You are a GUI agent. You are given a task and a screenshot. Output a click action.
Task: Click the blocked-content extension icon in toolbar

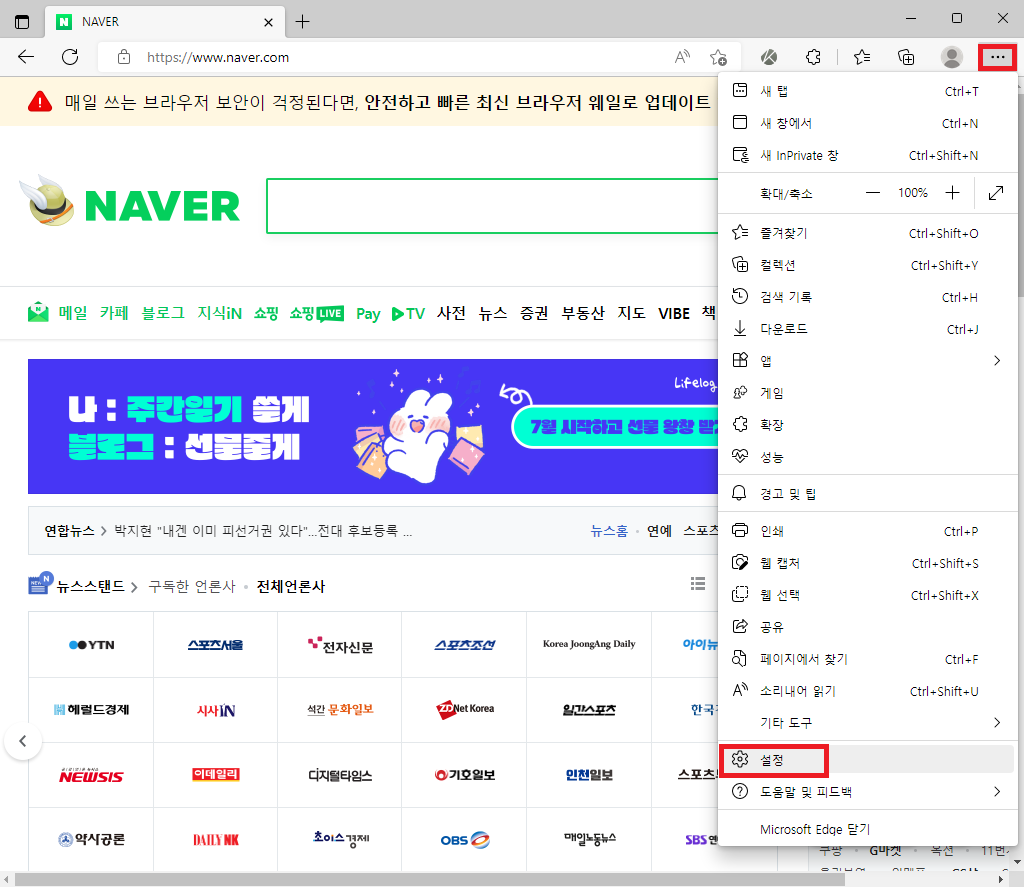[x=769, y=57]
